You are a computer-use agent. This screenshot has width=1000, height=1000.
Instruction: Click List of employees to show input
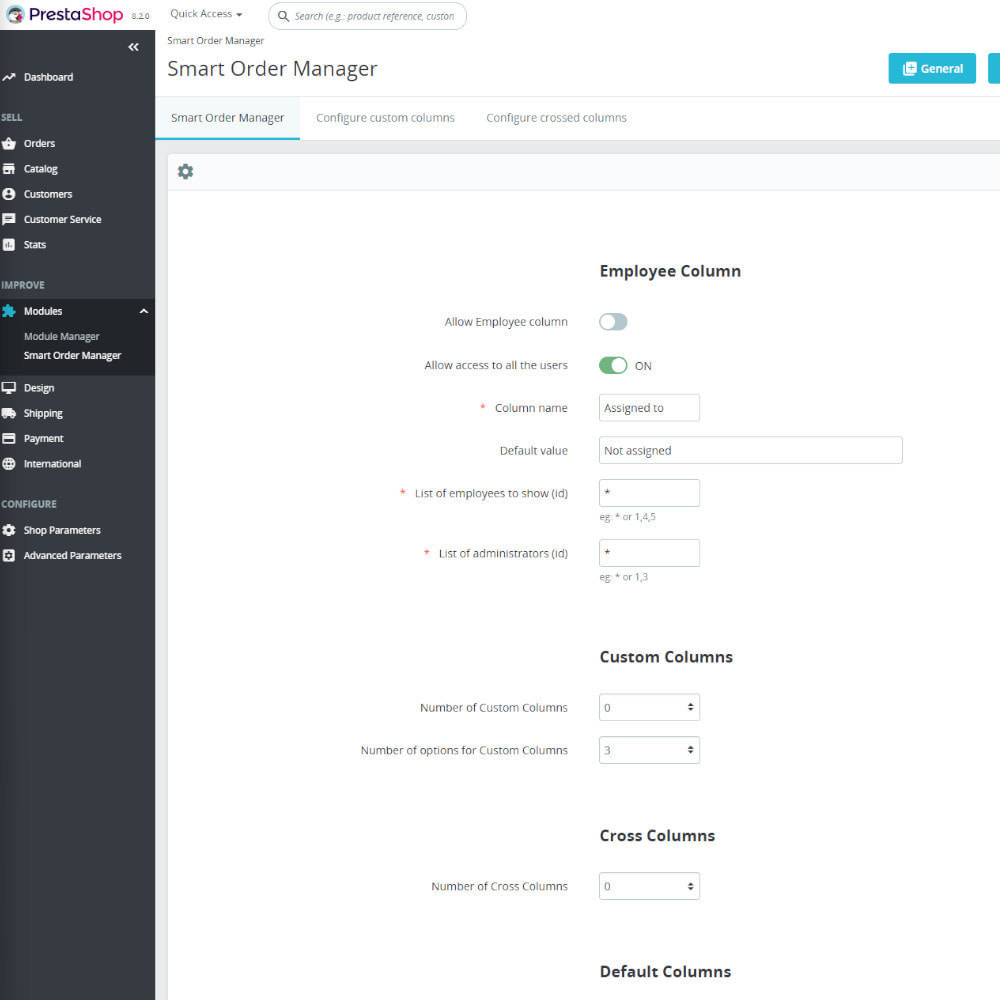(x=649, y=493)
